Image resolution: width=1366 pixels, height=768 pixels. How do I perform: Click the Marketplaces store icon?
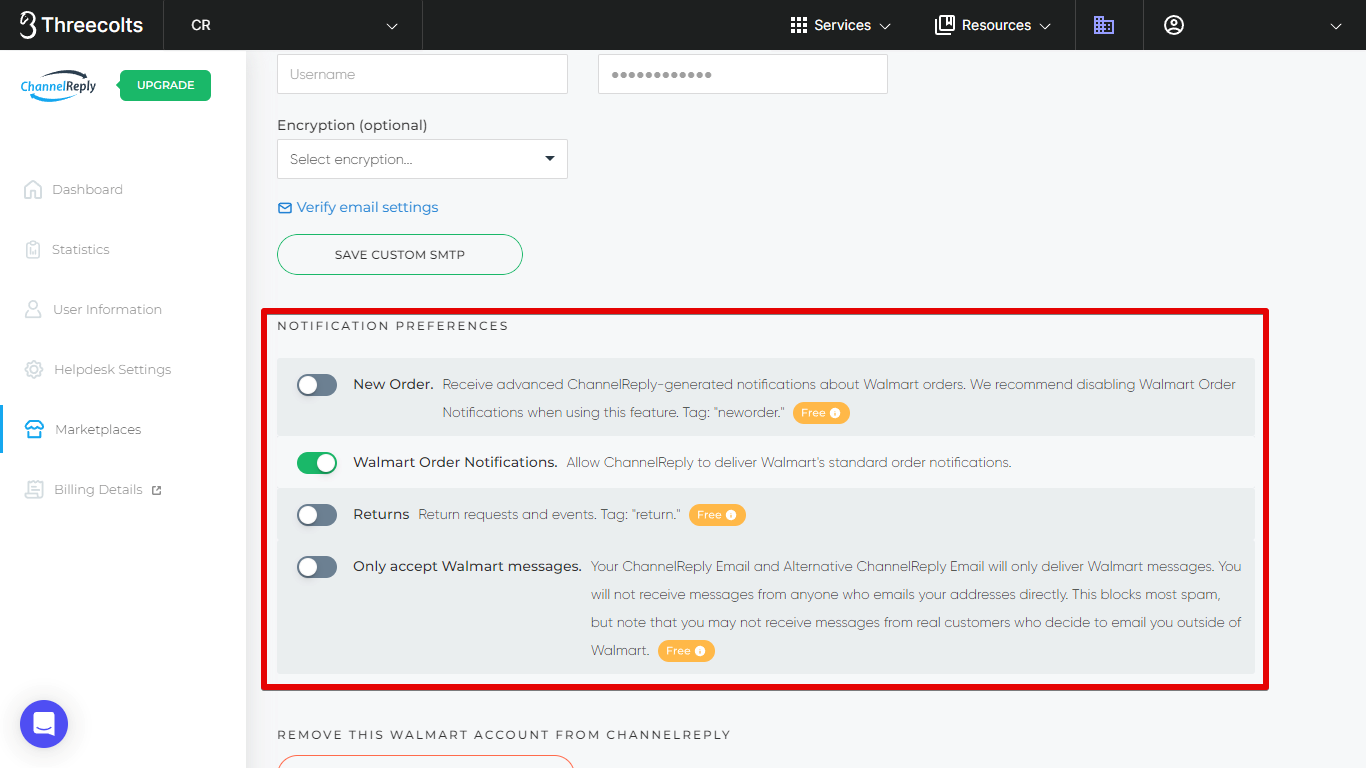click(x=34, y=429)
